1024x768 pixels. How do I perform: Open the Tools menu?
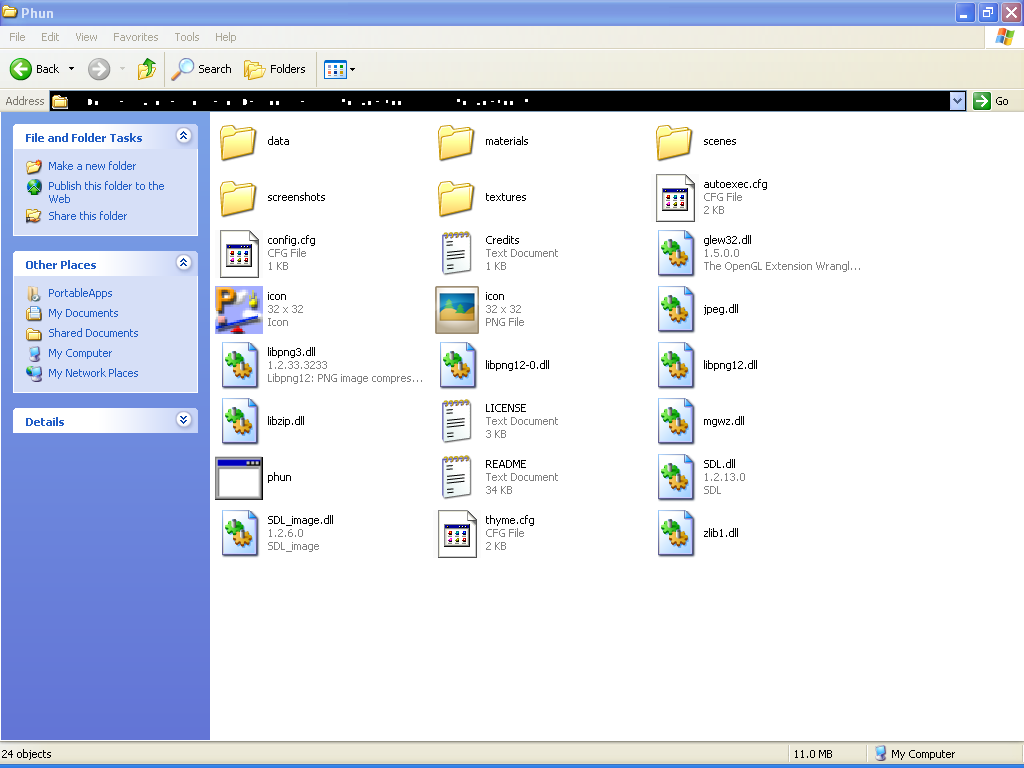(186, 37)
